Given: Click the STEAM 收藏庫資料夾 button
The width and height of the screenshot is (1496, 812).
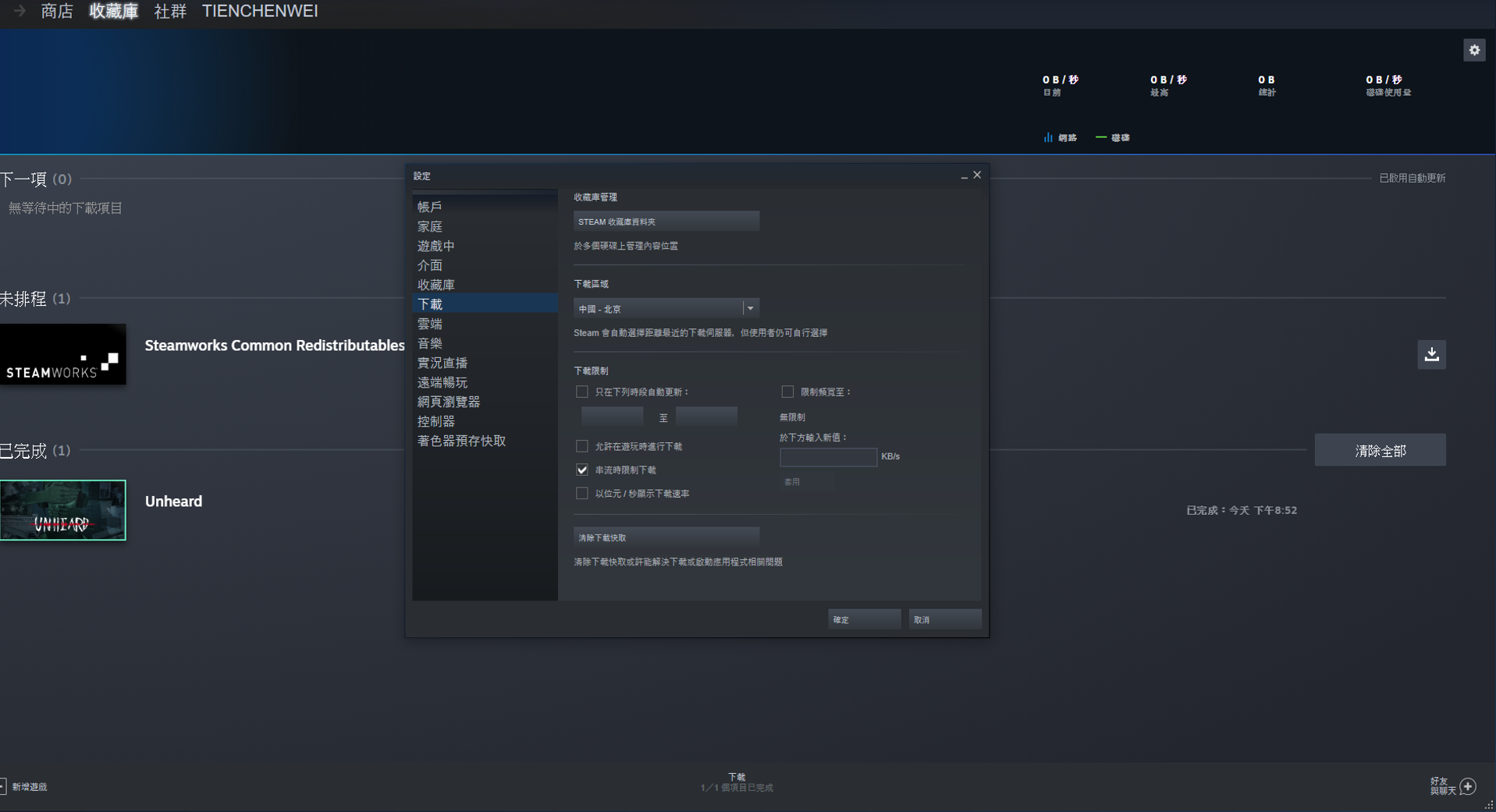Looking at the screenshot, I should [666, 222].
